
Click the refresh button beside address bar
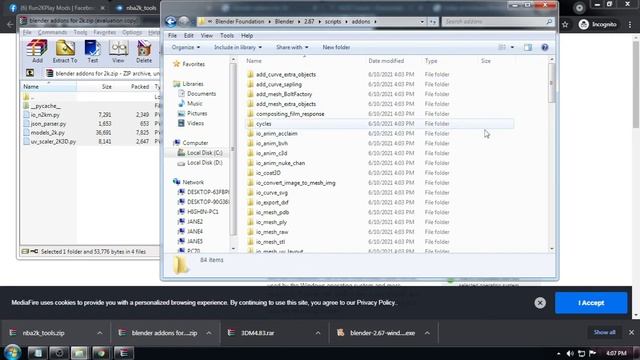(x=433, y=22)
